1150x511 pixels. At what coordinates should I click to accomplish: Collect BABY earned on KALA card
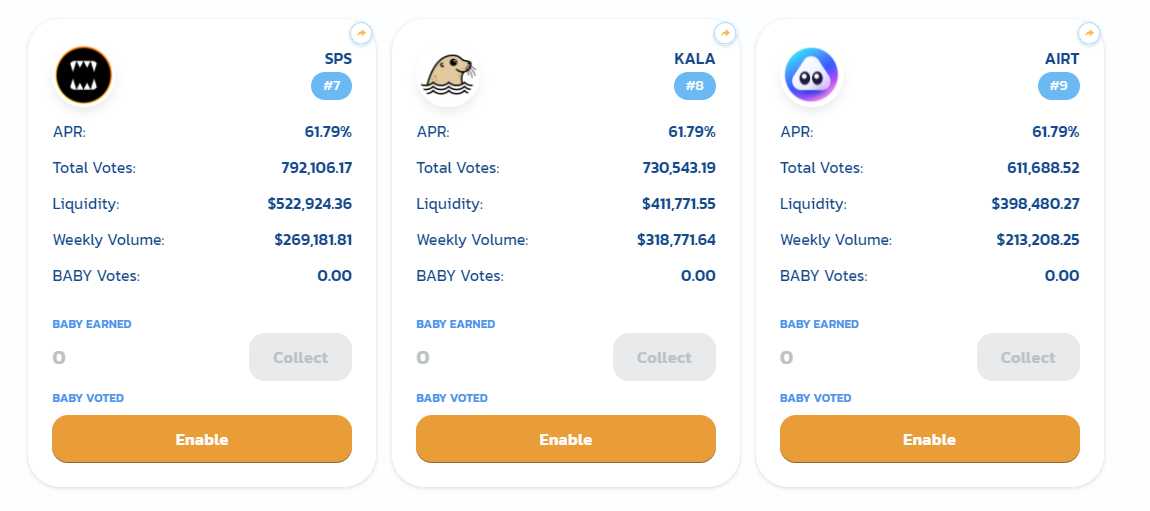[664, 357]
